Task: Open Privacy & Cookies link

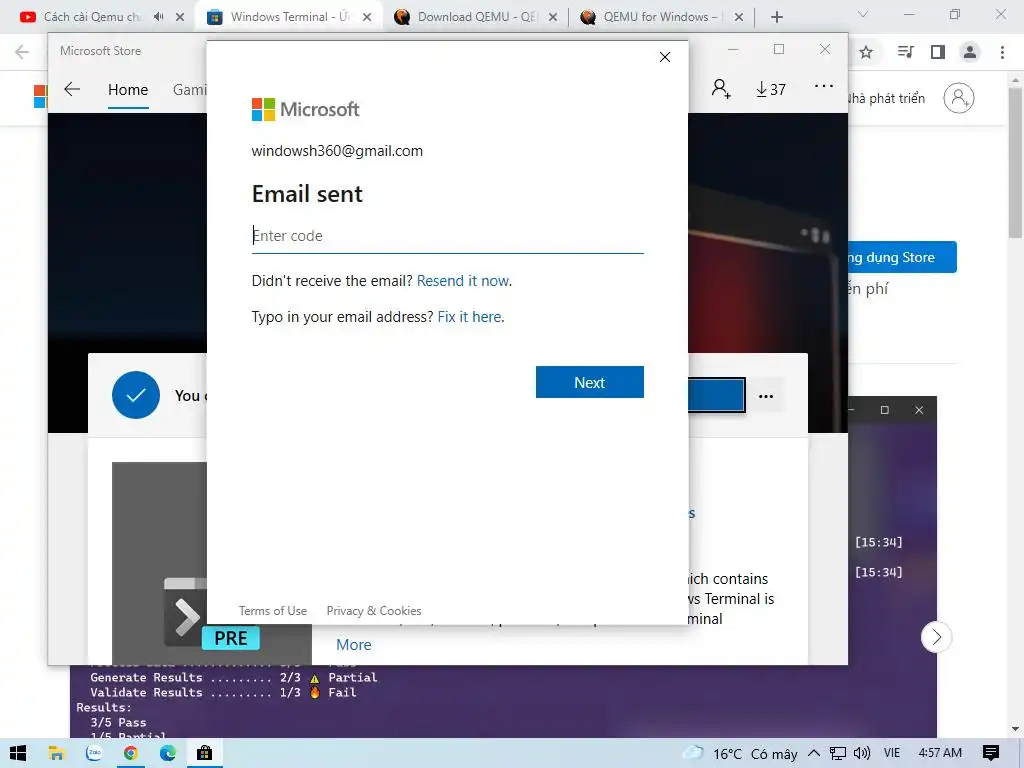Action: 374,611
